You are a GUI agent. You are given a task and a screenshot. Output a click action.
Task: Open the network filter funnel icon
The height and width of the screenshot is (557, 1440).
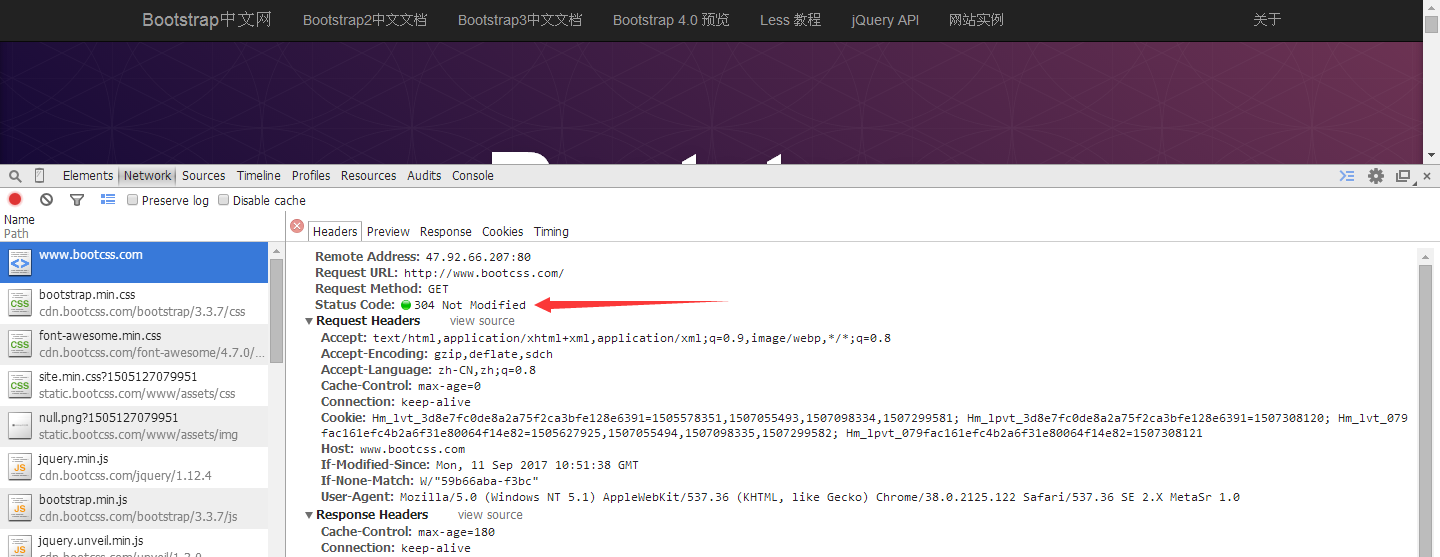[x=77, y=200]
